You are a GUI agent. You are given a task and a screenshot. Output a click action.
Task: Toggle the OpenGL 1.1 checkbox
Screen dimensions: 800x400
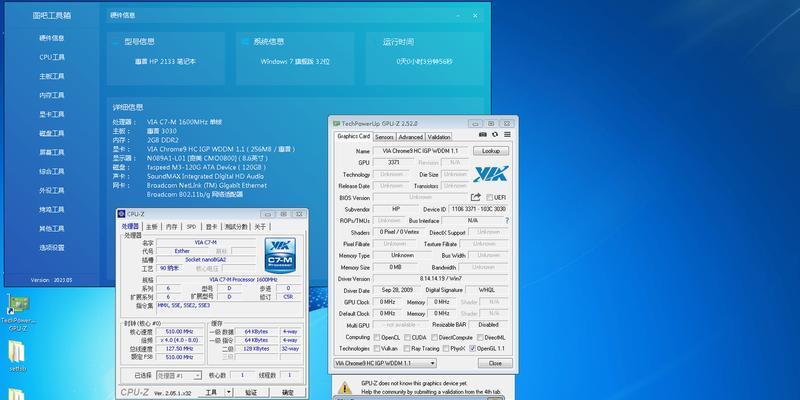pyautogui.click(x=472, y=348)
